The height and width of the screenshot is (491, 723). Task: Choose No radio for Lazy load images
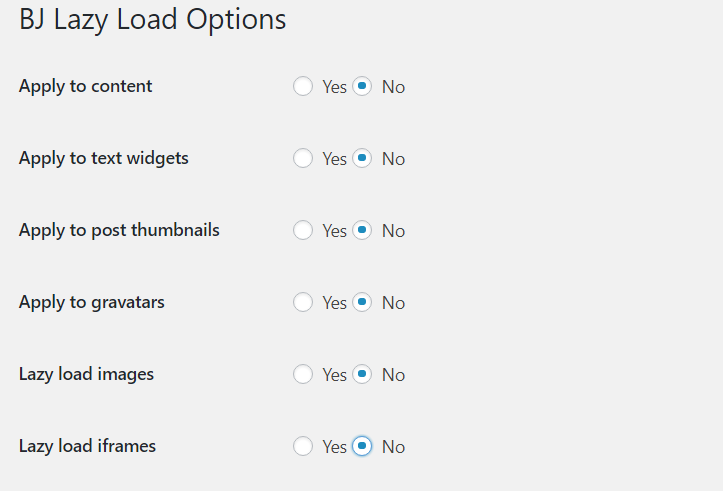(x=362, y=374)
